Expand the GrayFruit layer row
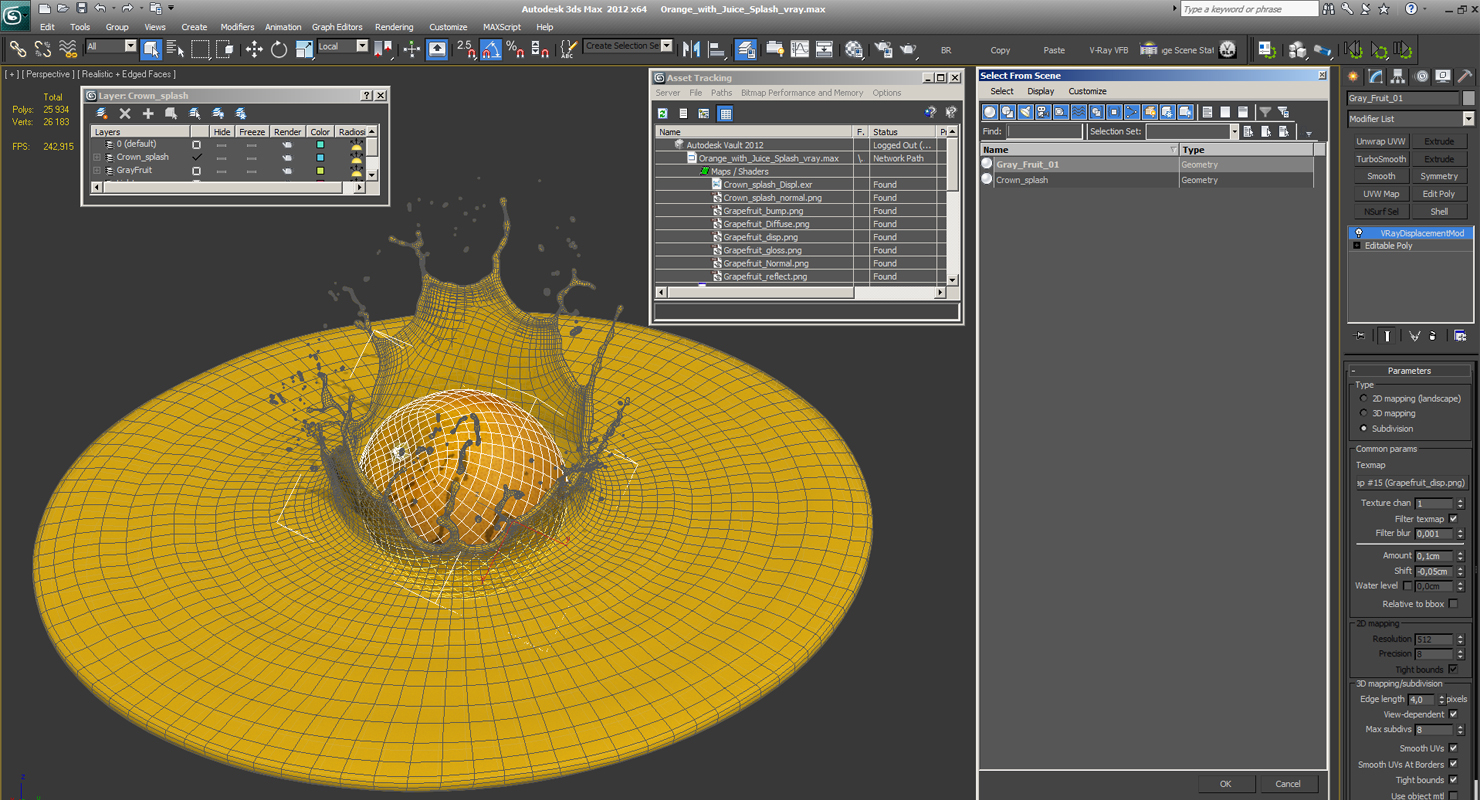The width and height of the screenshot is (1480, 800). click(x=97, y=170)
